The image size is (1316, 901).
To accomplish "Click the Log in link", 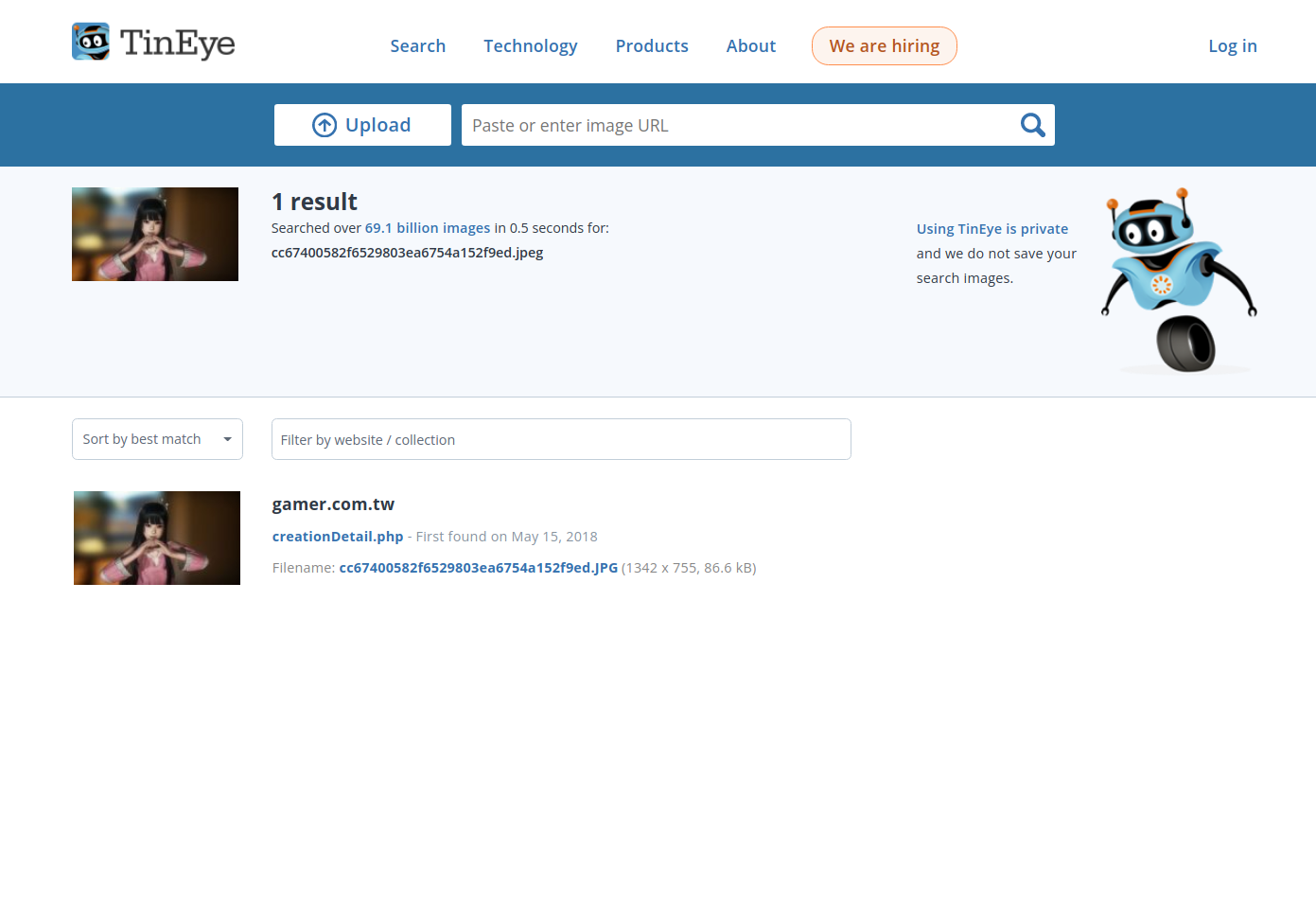I will tap(1232, 45).
